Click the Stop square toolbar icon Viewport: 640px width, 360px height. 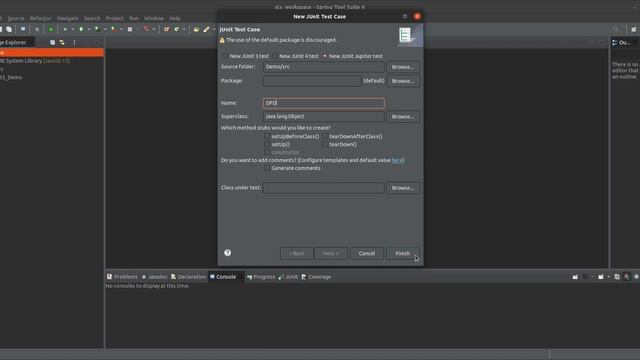click(130, 29)
